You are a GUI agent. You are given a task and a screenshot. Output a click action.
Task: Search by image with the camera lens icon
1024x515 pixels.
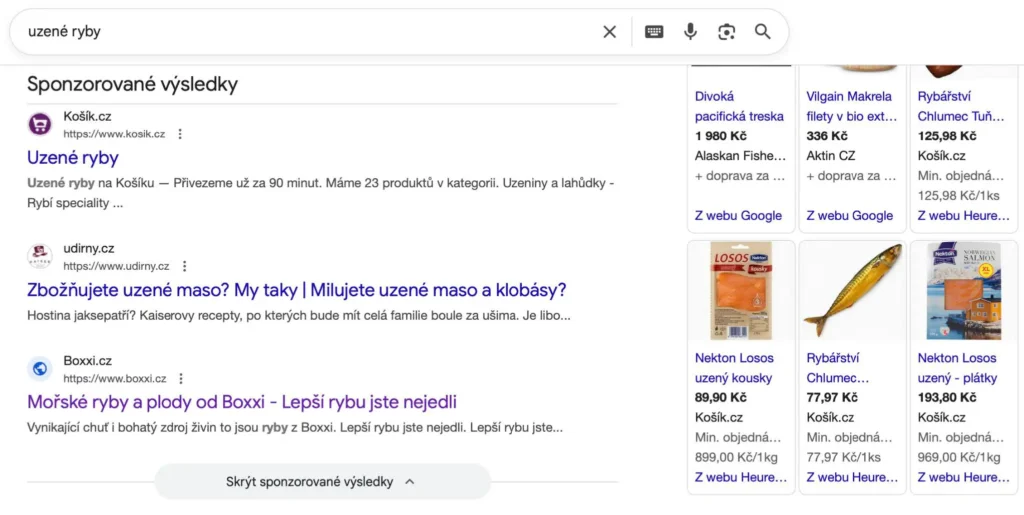point(726,31)
